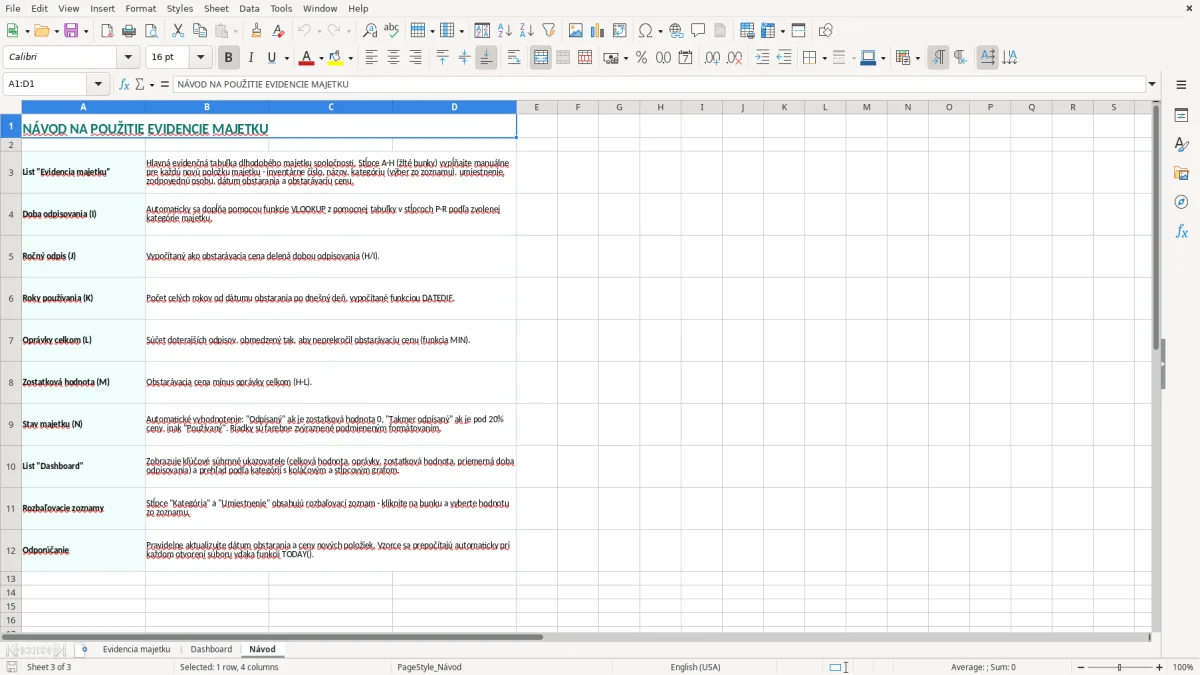Clear direct formatting icon
Image resolution: width=1200 pixels, height=675 pixels.
[279, 31]
